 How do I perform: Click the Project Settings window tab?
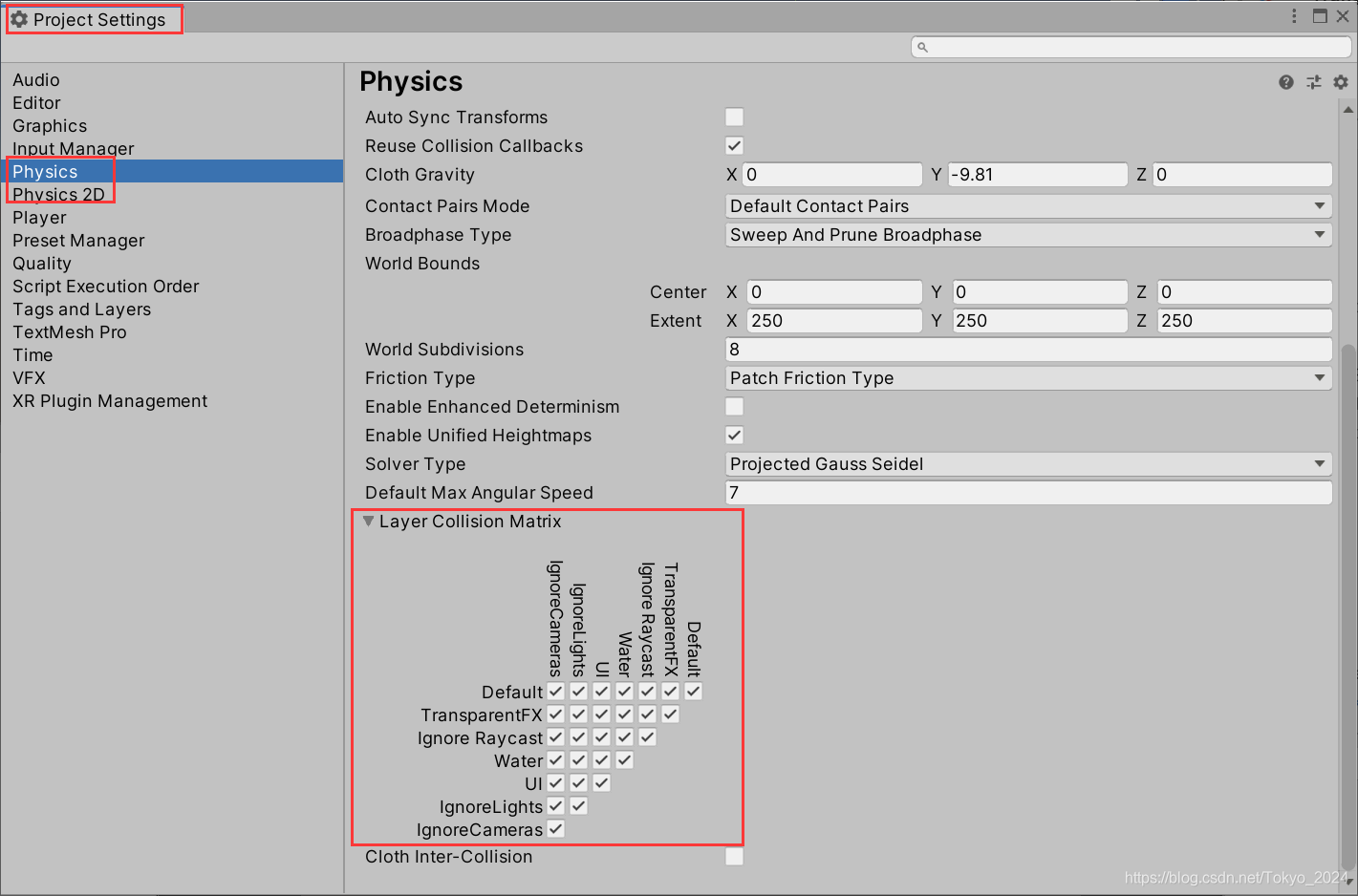pyautogui.click(x=94, y=19)
